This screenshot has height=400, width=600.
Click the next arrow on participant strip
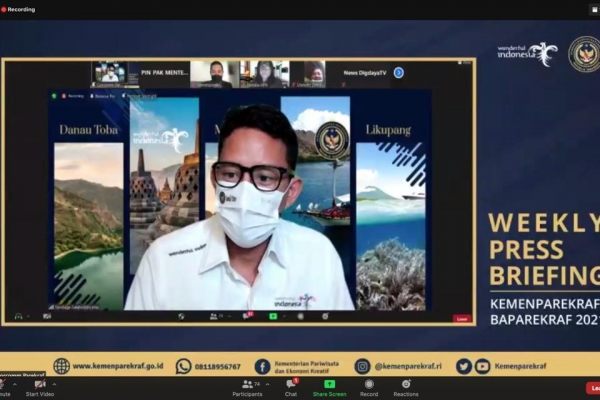[x=399, y=73]
